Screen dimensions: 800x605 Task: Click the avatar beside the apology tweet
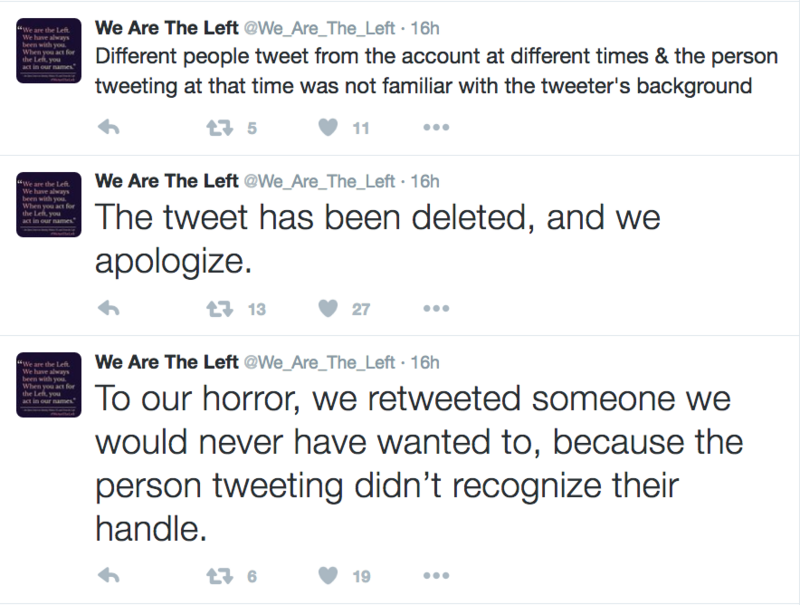click(47, 205)
